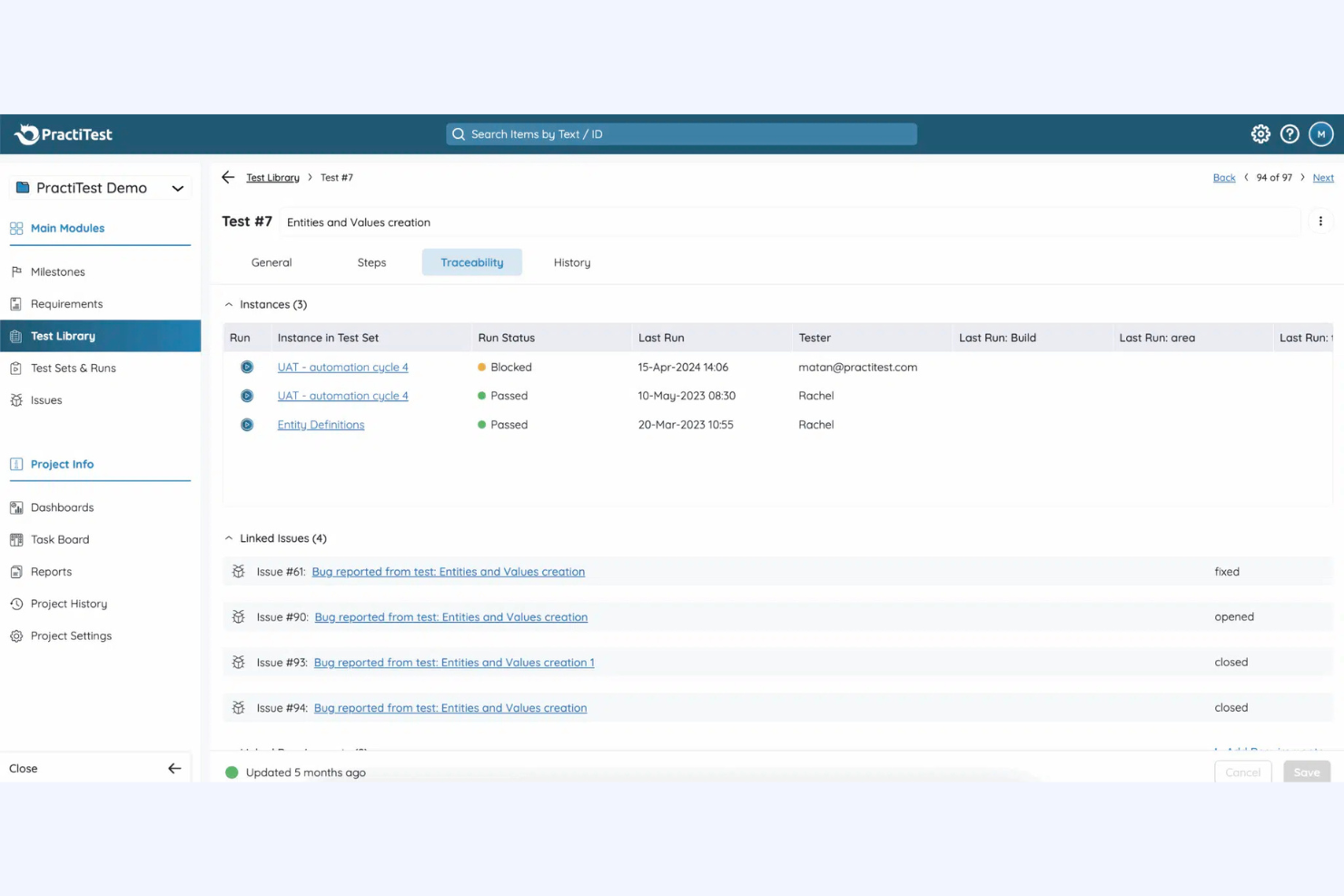Image resolution: width=1344 pixels, height=896 pixels.
Task: Switch to the Steps tab
Action: click(x=371, y=262)
